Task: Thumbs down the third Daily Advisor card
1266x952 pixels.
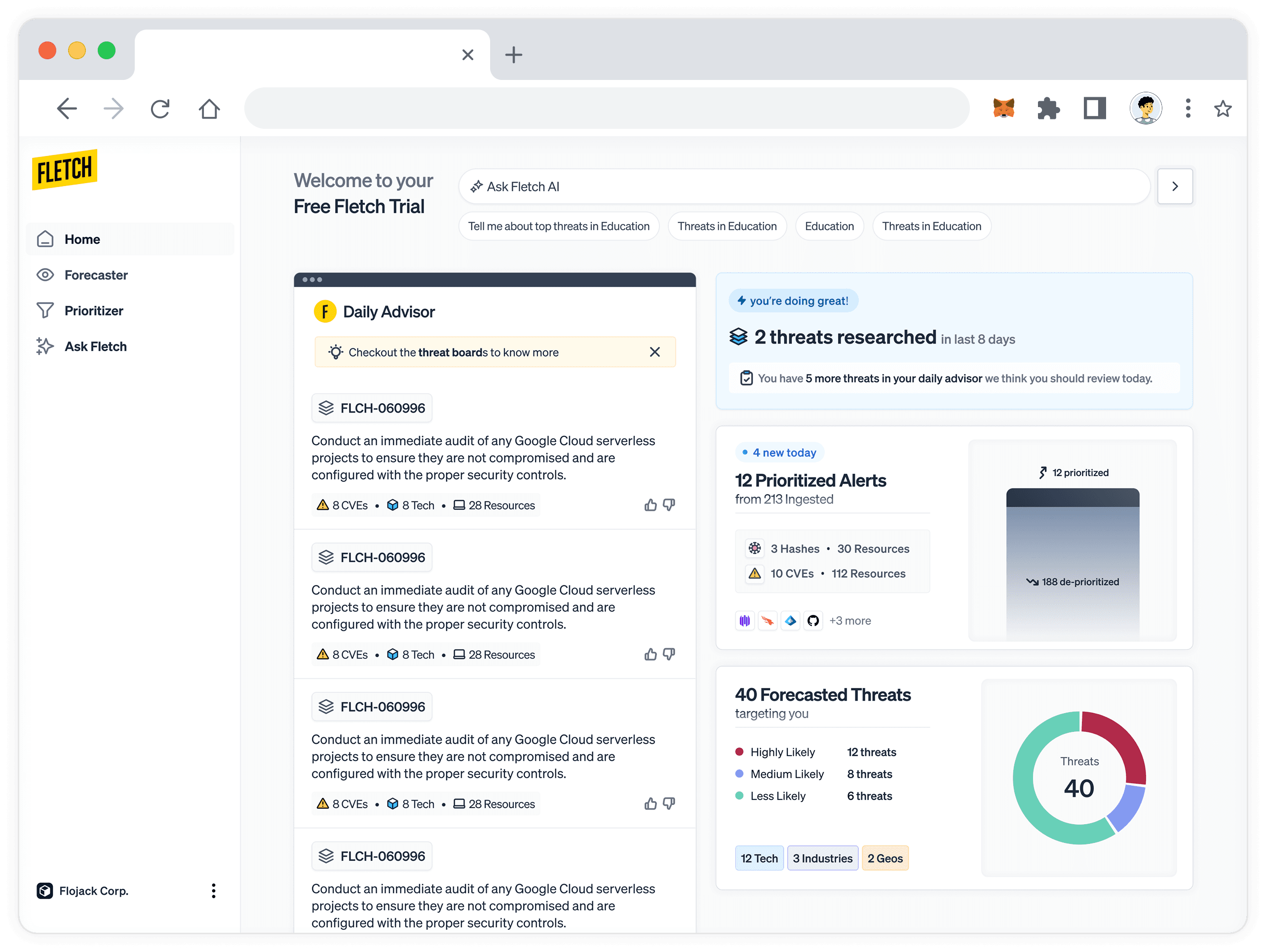Action: (x=669, y=804)
